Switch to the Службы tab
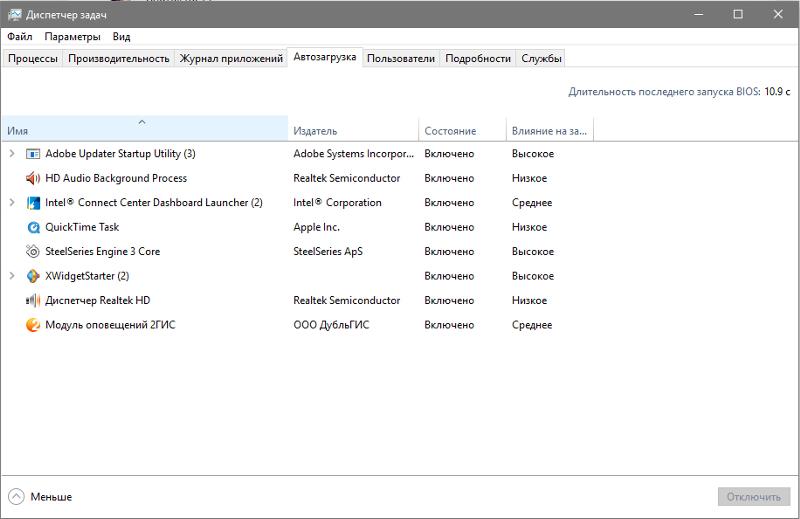Screen dimensions: 800x519 (x=541, y=58)
